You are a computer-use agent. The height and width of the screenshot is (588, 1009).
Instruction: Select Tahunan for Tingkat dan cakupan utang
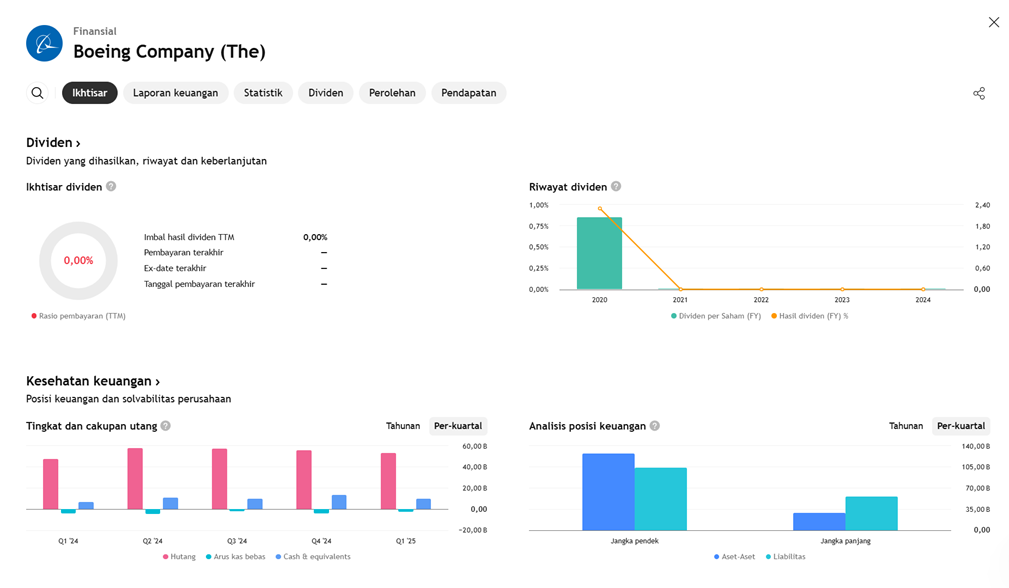(x=403, y=426)
